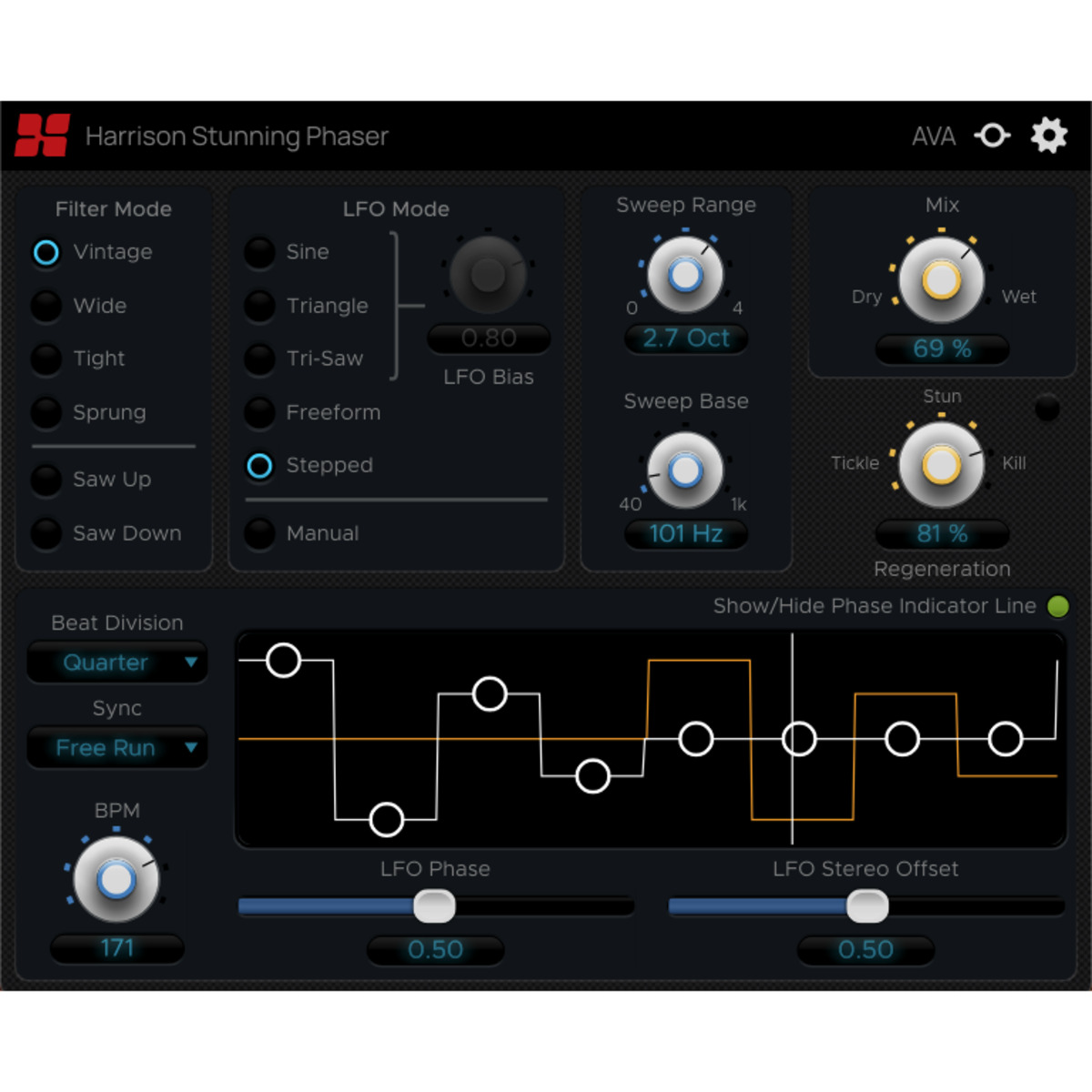Click the seventh step node in graph

(902, 739)
